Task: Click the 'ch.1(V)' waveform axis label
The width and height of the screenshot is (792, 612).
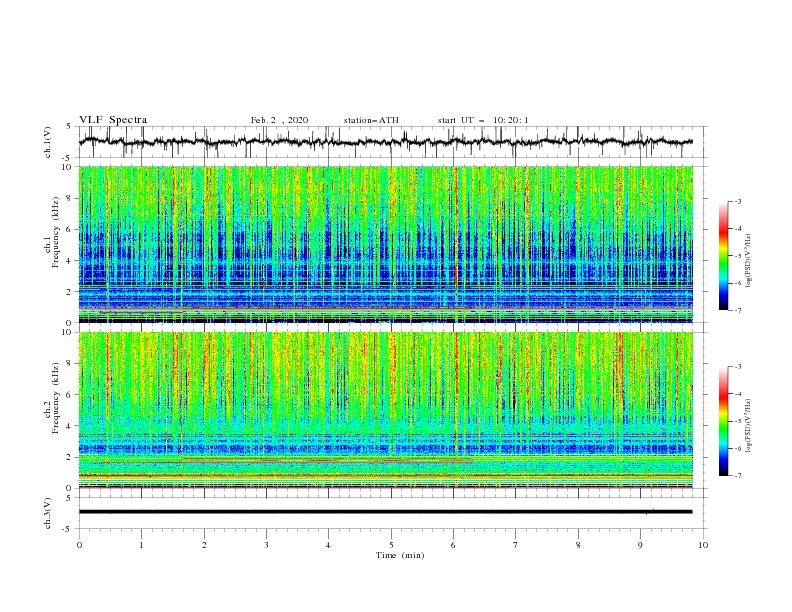Action: pyautogui.click(x=48, y=142)
